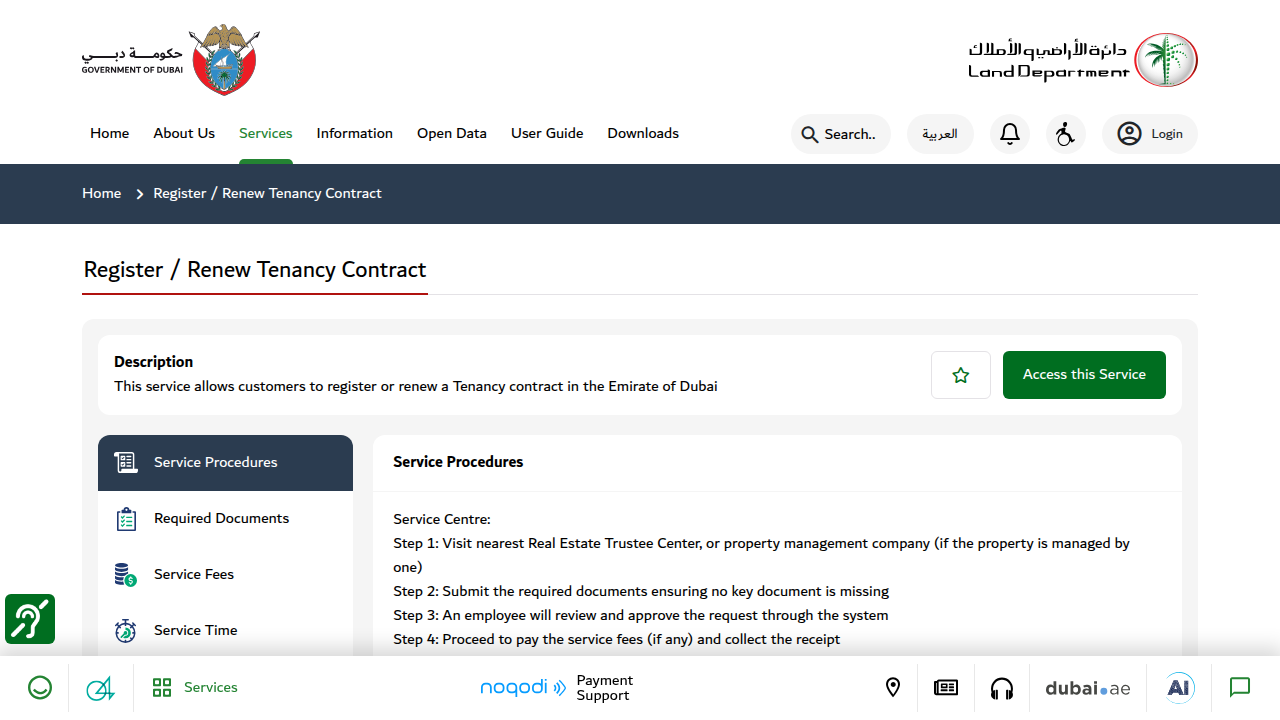Click the smiley happiness meter icon
This screenshot has height=720, width=1280.
40,688
